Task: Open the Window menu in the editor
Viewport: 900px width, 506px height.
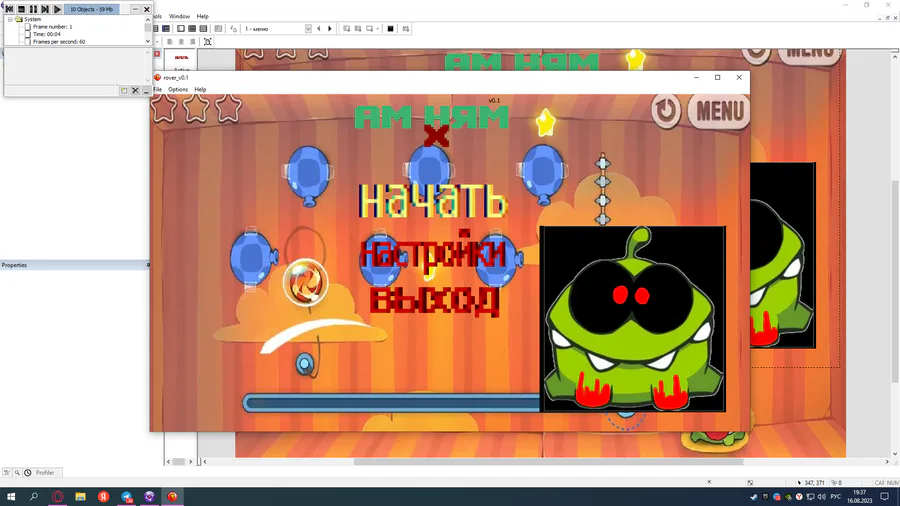Action: 179,17
